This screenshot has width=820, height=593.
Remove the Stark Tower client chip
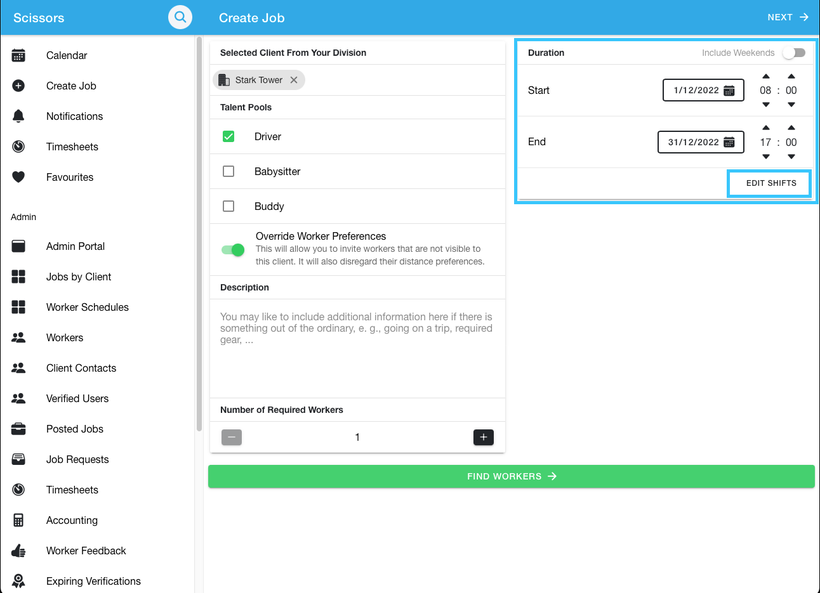(x=294, y=80)
